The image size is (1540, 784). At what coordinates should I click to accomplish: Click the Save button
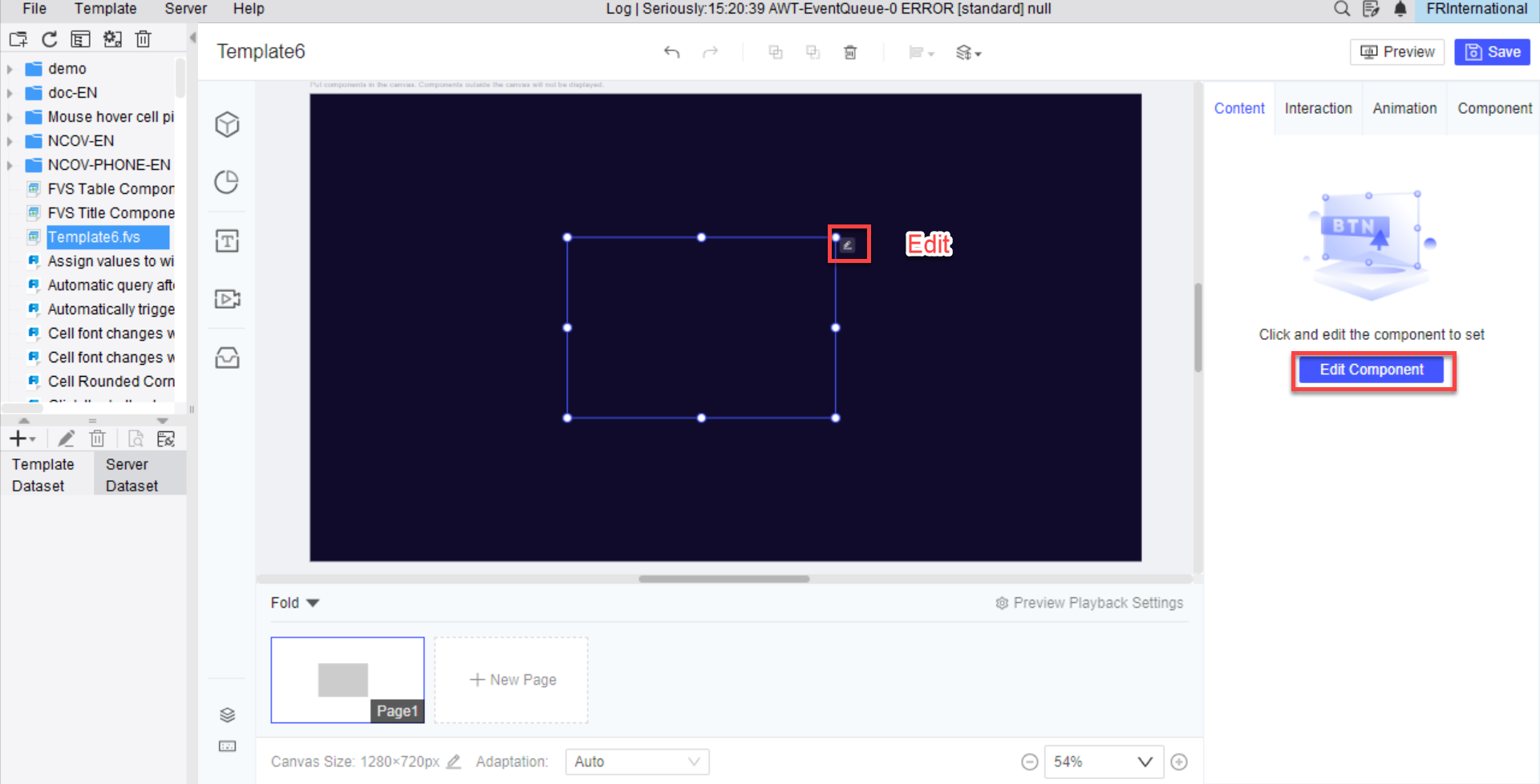click(x=1493, y=52)
